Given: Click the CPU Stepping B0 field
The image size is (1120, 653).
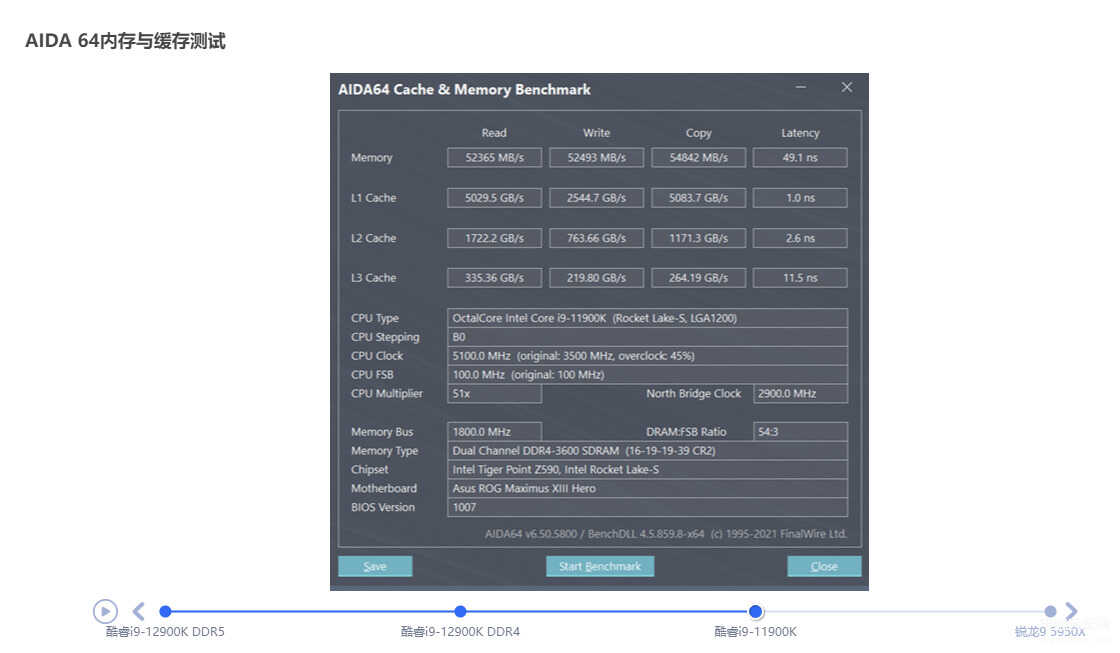Looking at the screenshot, I should (647, 337).
